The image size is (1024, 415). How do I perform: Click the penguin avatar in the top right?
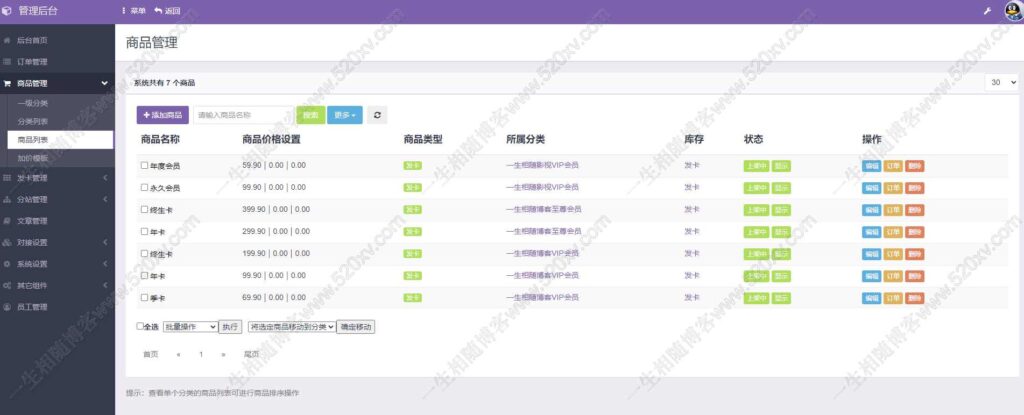(x=1013, y=11)
